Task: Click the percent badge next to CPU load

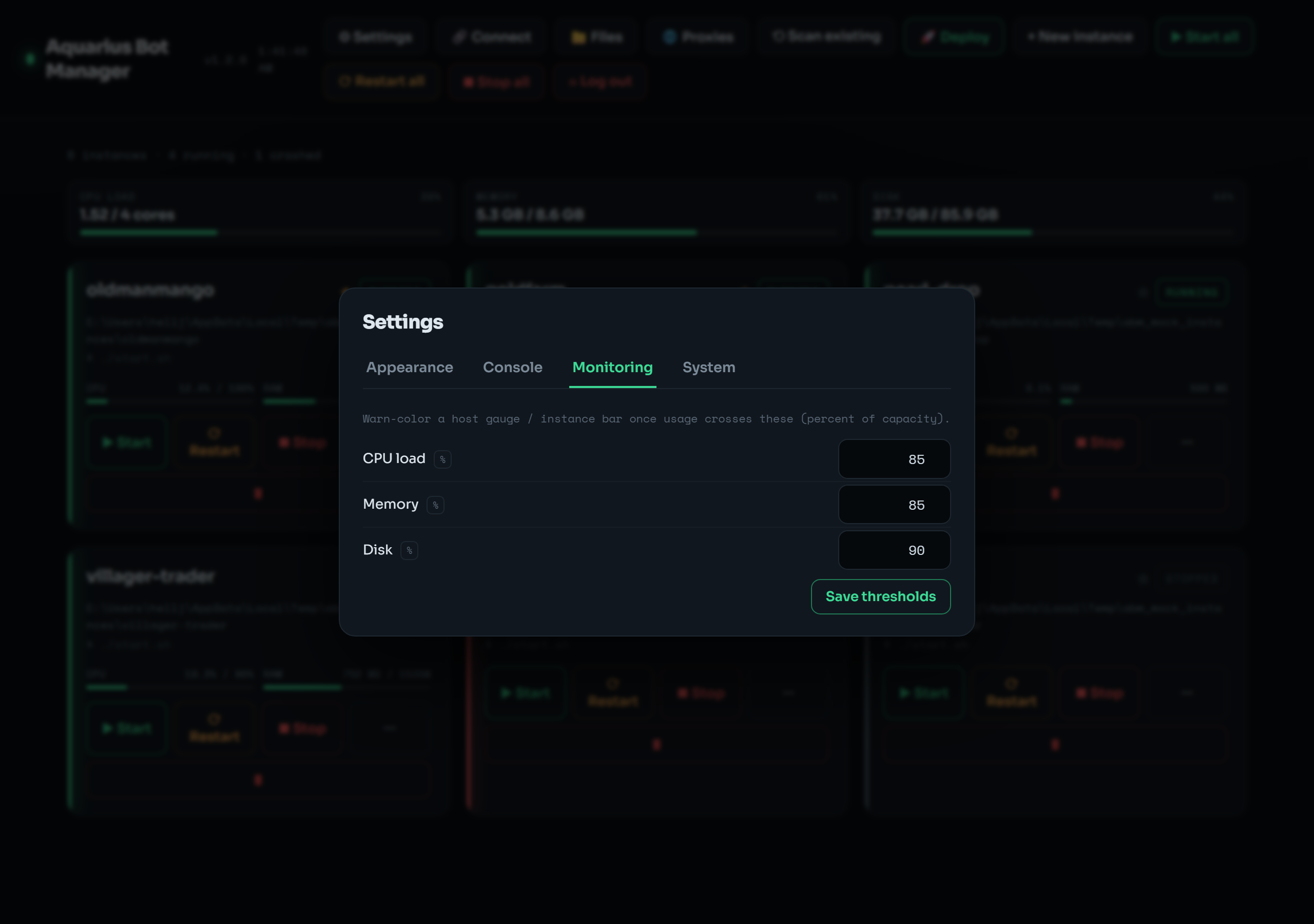Action: [x=442, y=459]
